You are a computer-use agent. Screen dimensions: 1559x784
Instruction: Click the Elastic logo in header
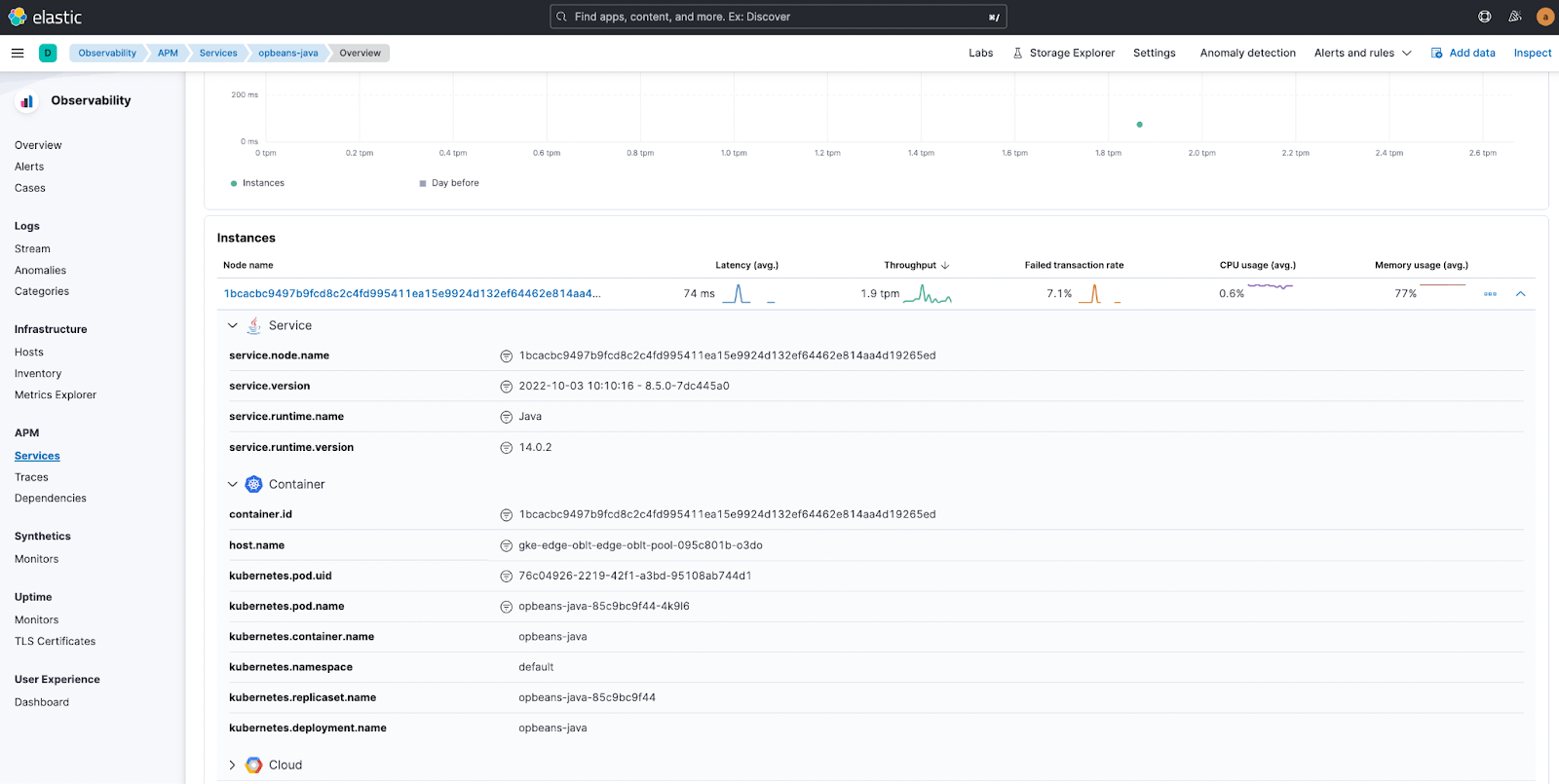45,17
